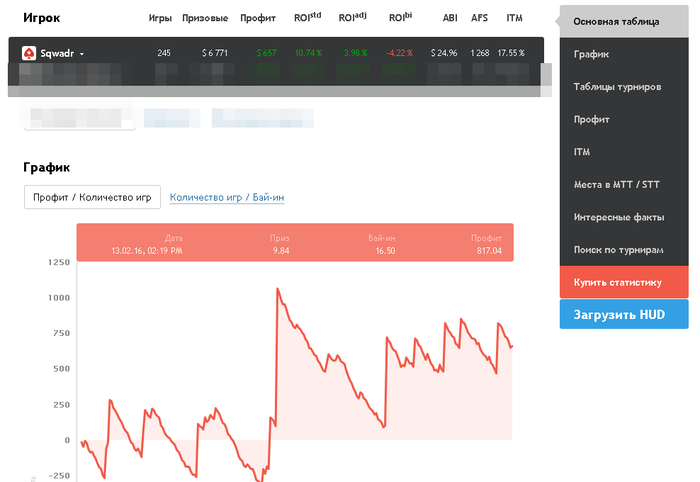
Task: Select Поиск по турнирам menu item
Action: [x=624, y=249]
